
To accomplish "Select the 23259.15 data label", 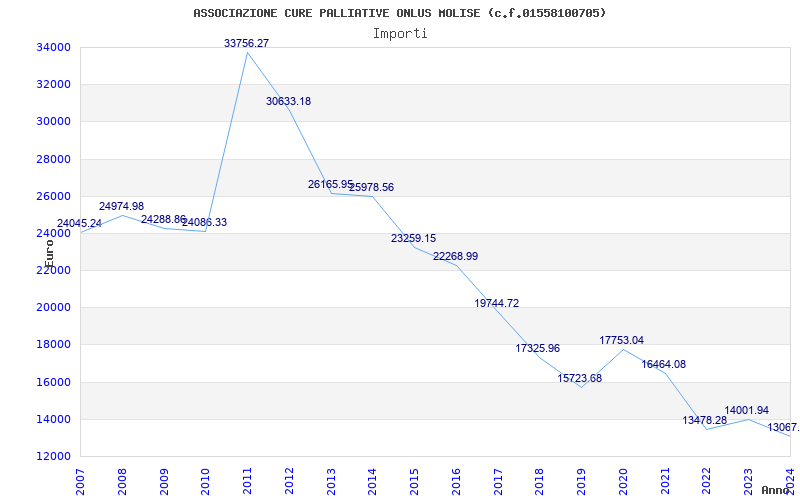I will (x=413, y=239).
